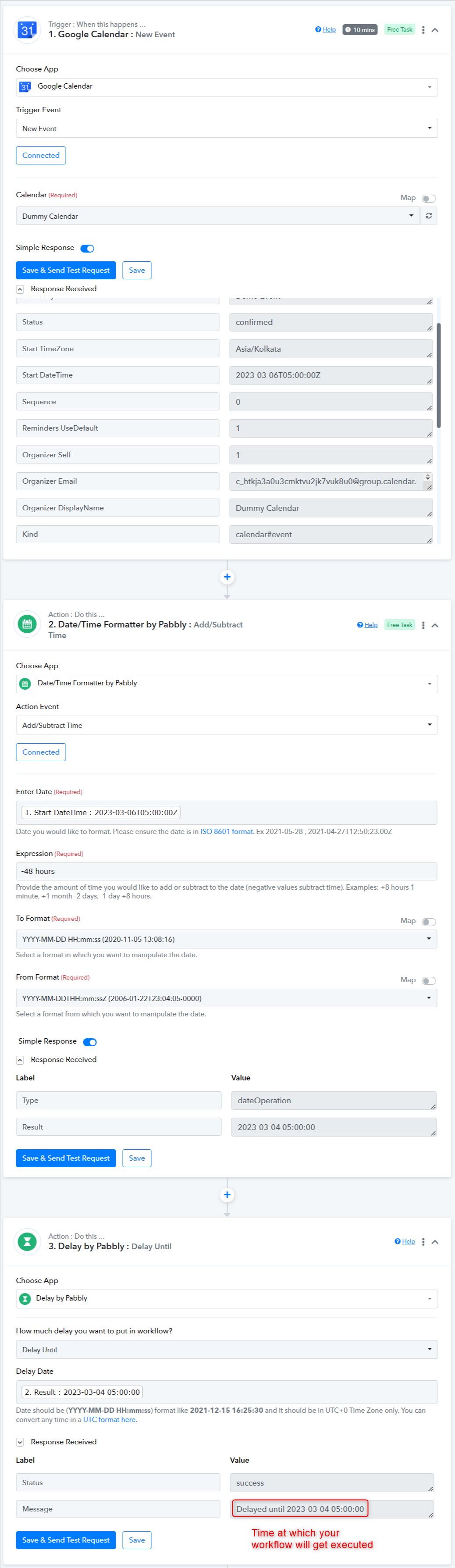Click the response list vertical scrollbar
455x1568 pixels.
[439, 376]
